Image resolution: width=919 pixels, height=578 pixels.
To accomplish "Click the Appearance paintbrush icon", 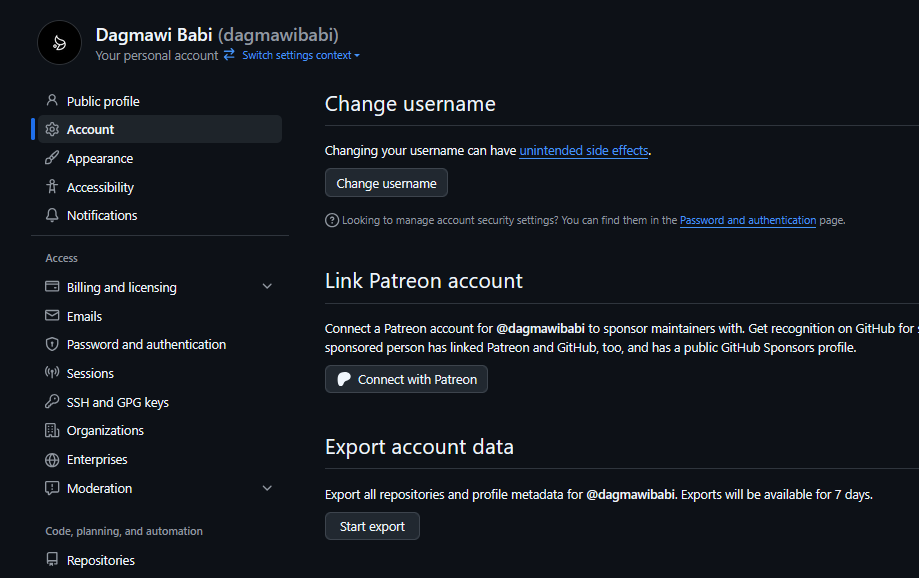I will [x=52, y=158].
